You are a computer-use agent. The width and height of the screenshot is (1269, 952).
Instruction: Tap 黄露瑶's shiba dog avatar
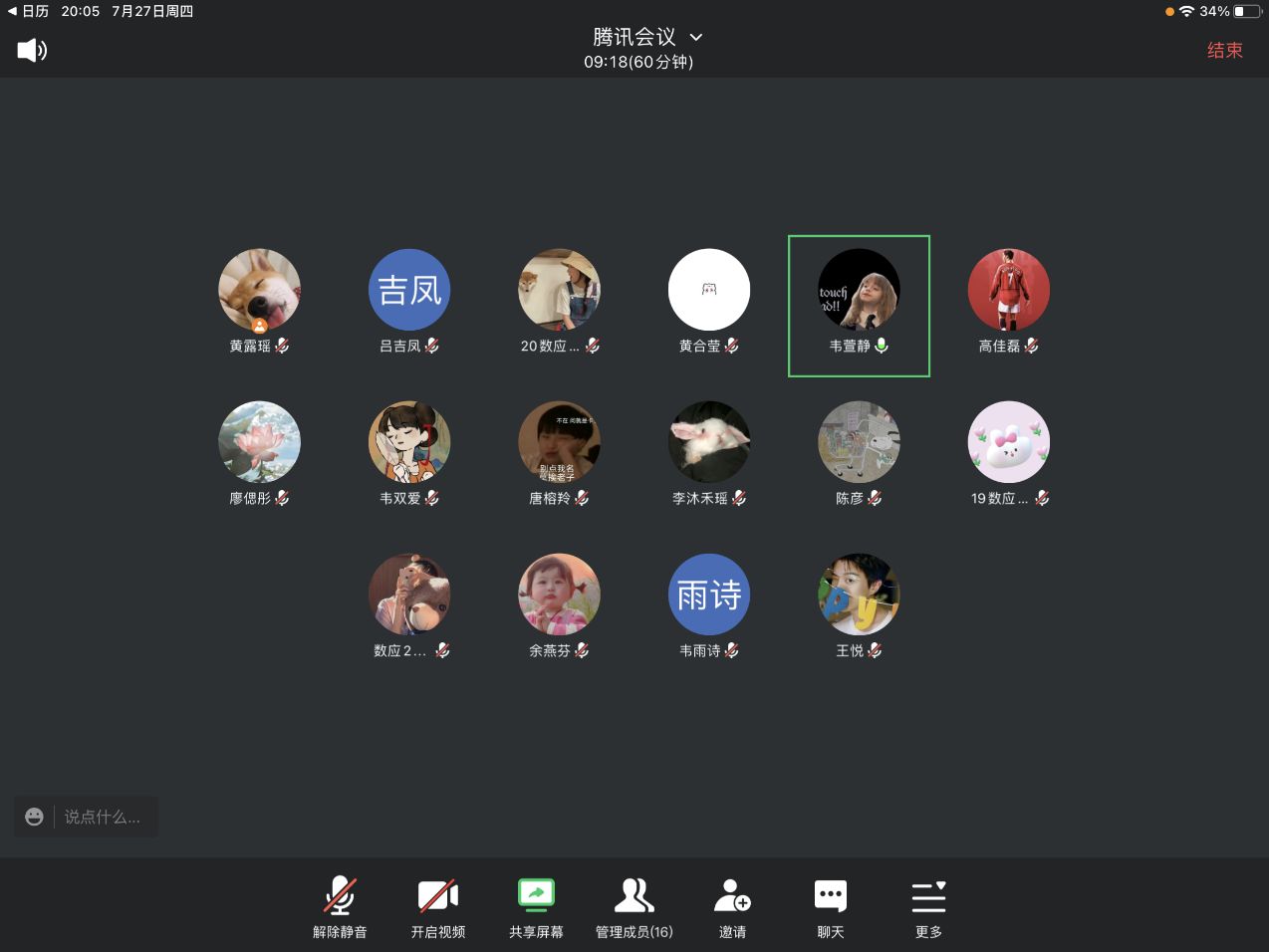(x=259, y=290)
